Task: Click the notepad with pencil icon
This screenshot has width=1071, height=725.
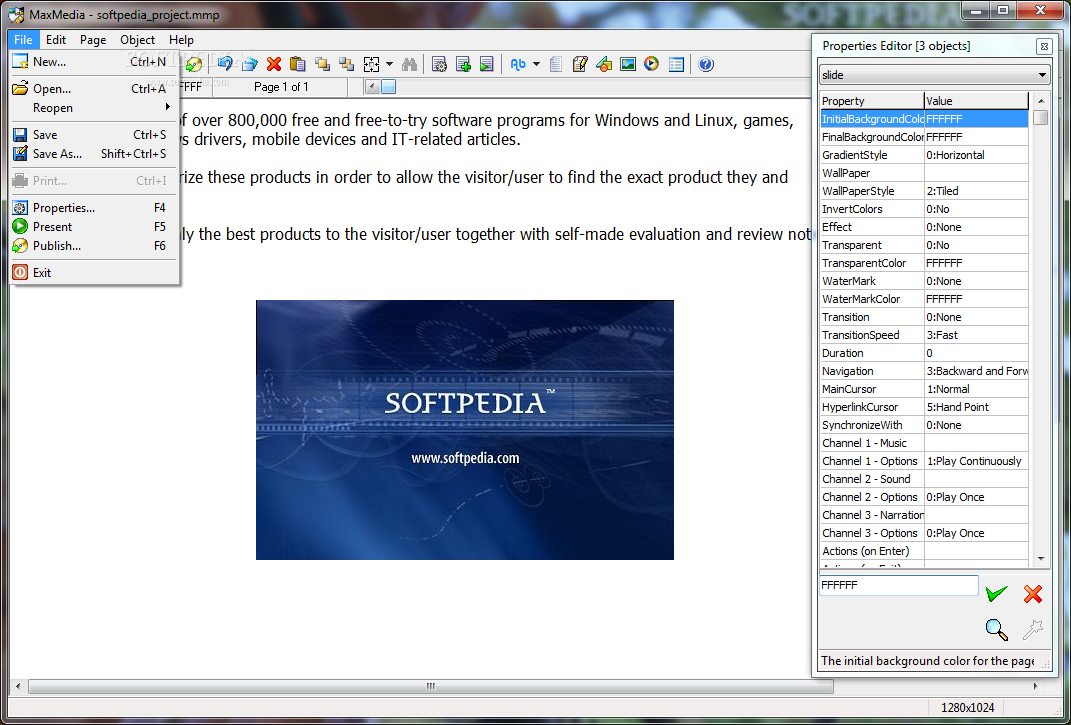Action: point(580,64)
